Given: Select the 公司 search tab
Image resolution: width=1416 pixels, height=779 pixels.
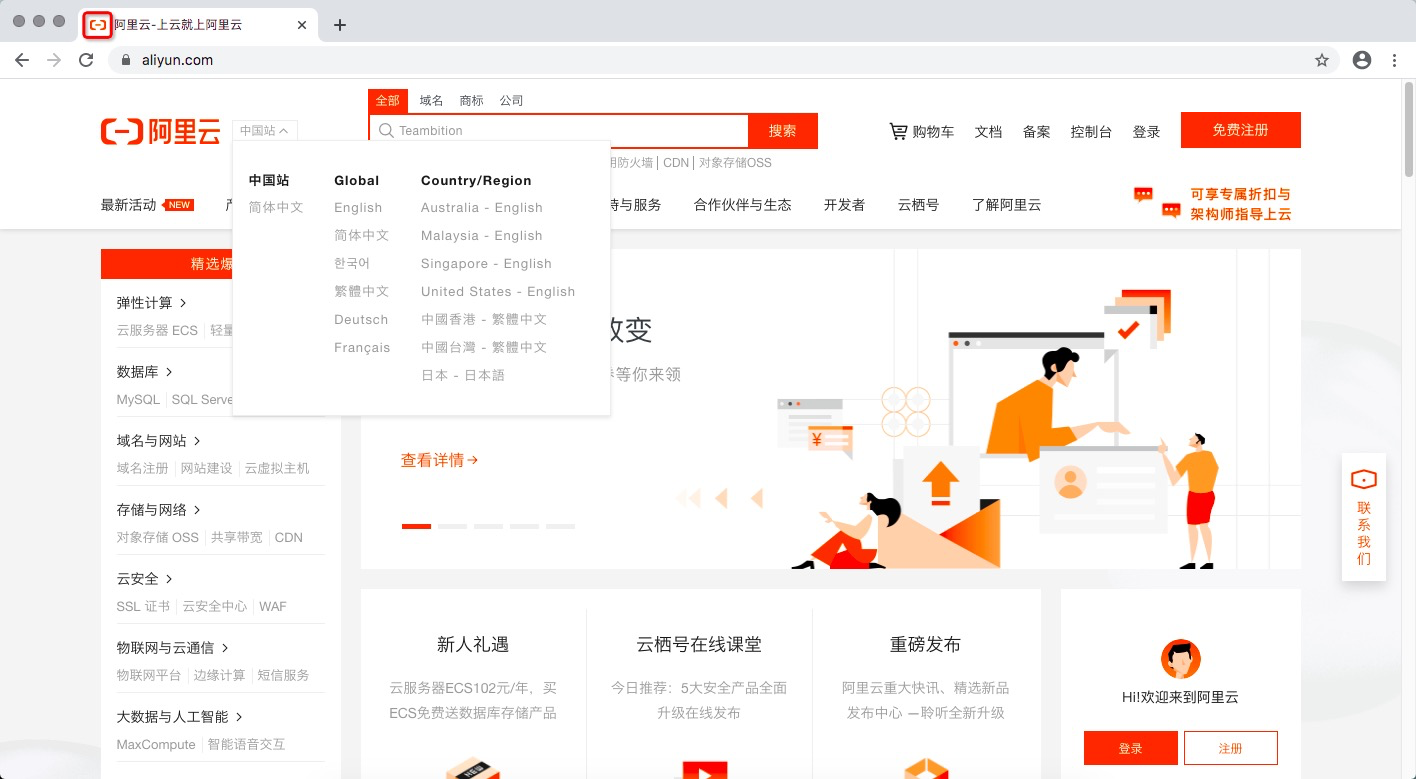Looking at the screenshot, I should coord(511,101).
